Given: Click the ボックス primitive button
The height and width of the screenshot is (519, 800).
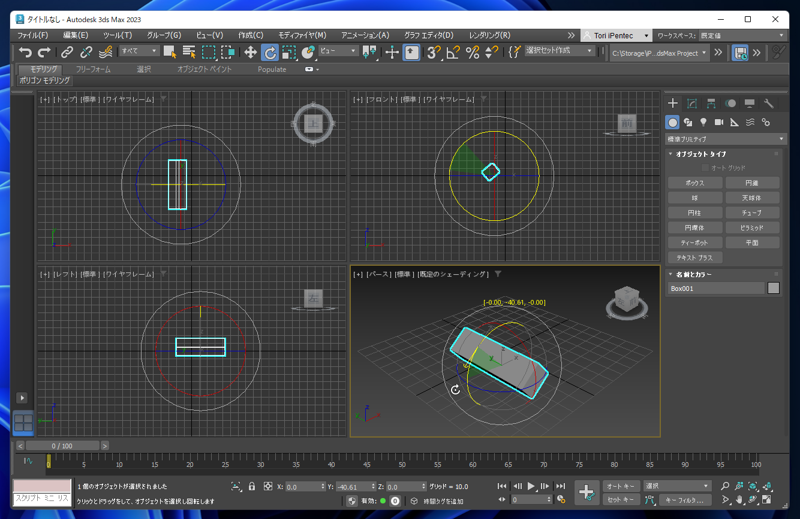Looking at the screenshot, I should pyautogui.click(x=695, y=183).
